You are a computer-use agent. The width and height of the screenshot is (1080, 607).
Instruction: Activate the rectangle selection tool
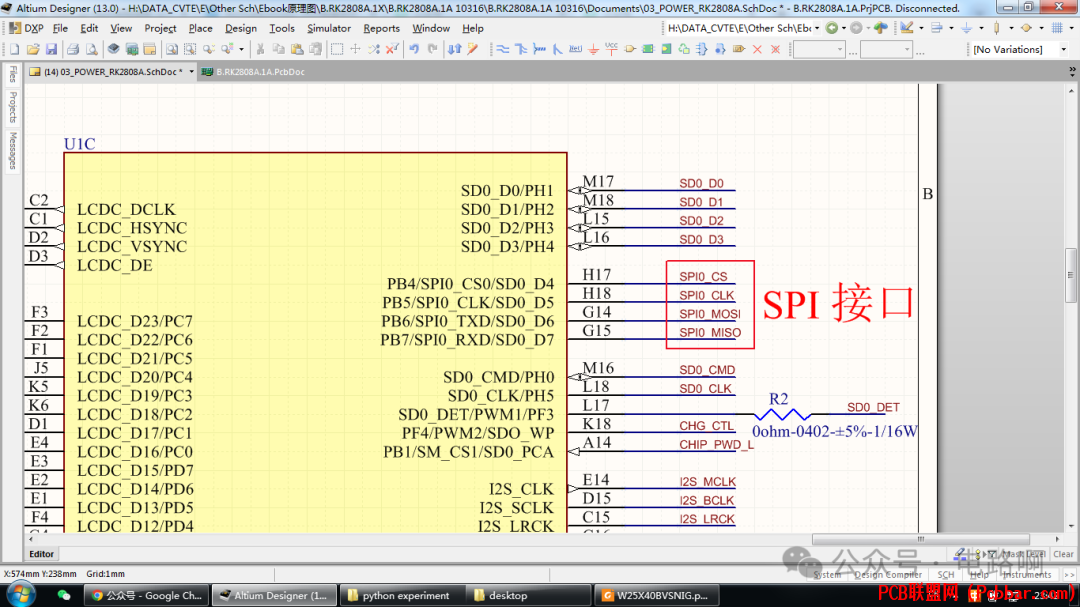point(337,50)
